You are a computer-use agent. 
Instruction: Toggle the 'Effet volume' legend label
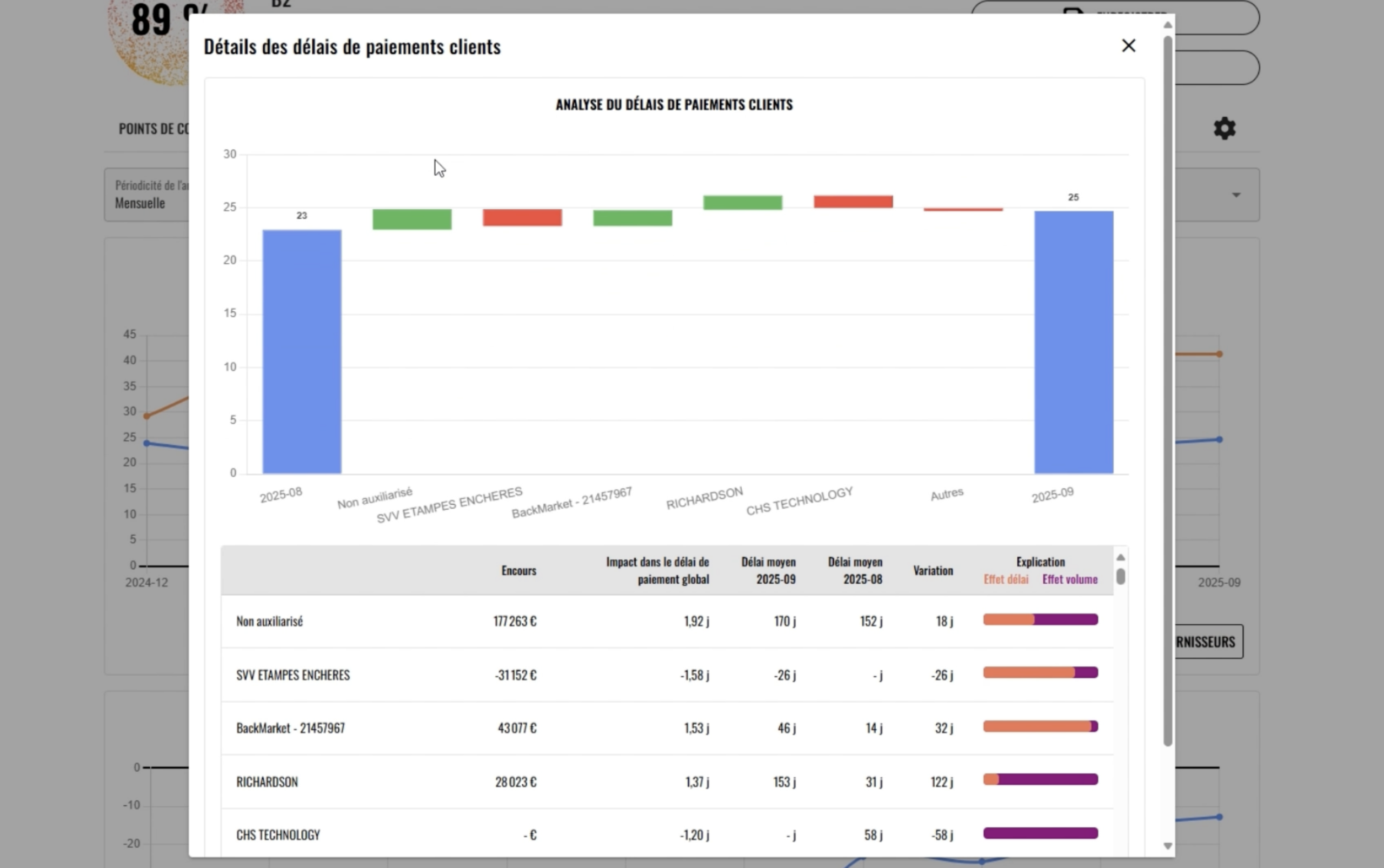1069,580
